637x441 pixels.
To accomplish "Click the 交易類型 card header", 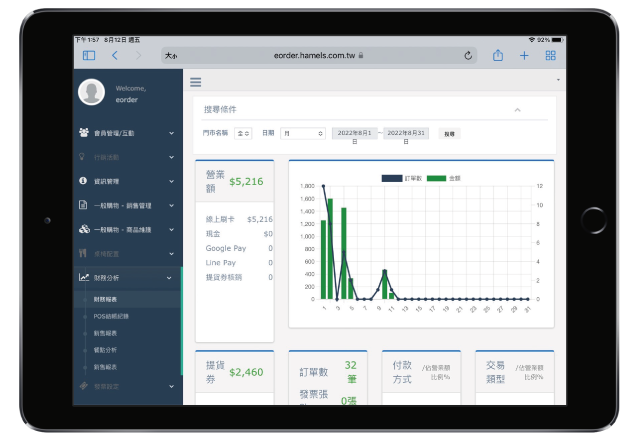I will point(515,372).
